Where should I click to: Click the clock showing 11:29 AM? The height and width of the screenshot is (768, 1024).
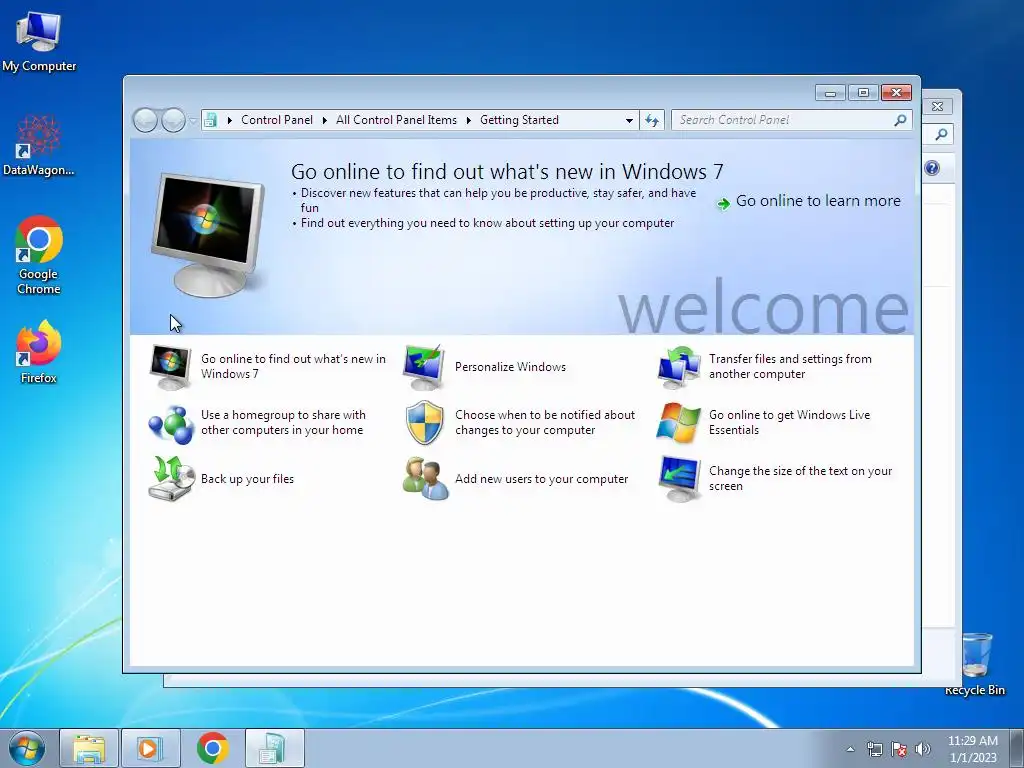(x=972, y=748)
